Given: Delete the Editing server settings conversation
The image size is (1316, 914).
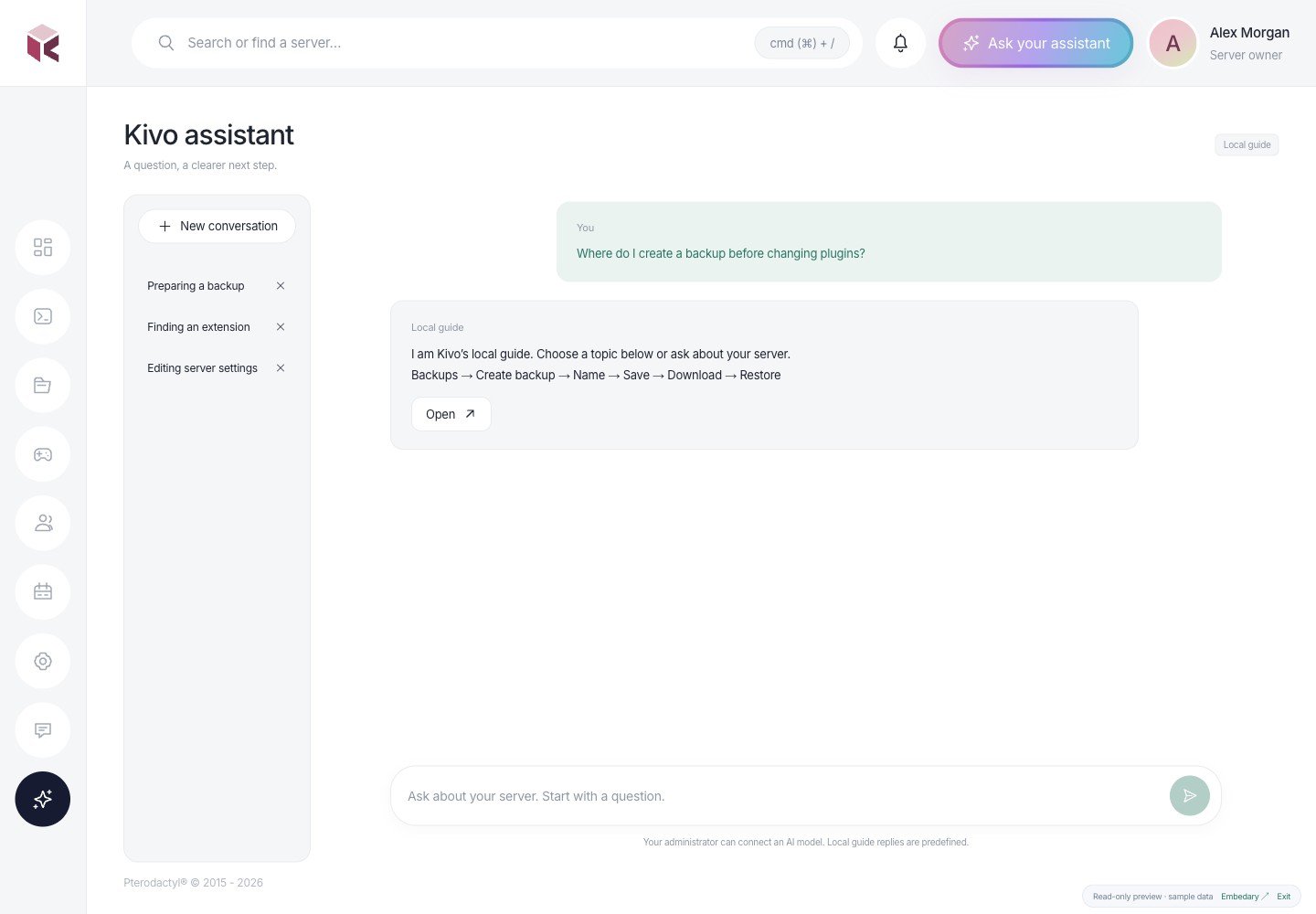Looking at the screenshot, I should point(281,368).
